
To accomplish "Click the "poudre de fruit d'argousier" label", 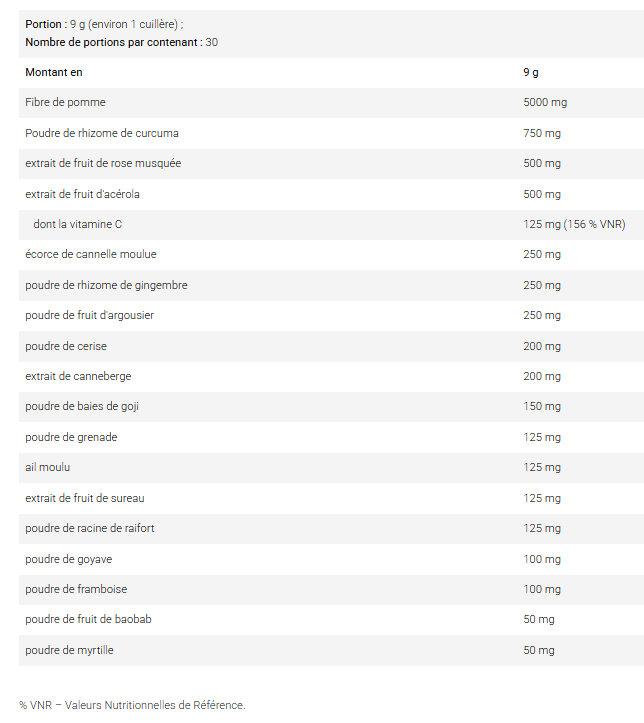I will [x=89, y=315].
